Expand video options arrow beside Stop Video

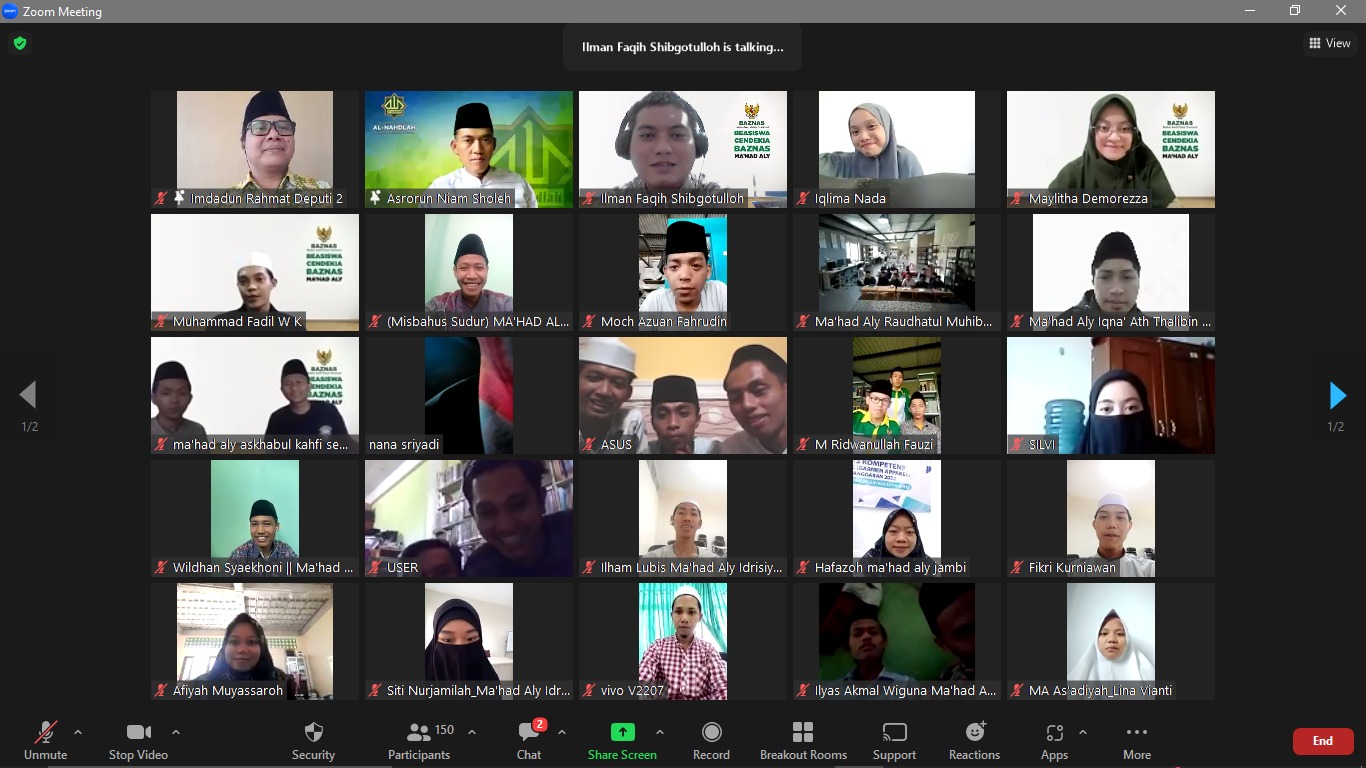click(x=176, y=732)
